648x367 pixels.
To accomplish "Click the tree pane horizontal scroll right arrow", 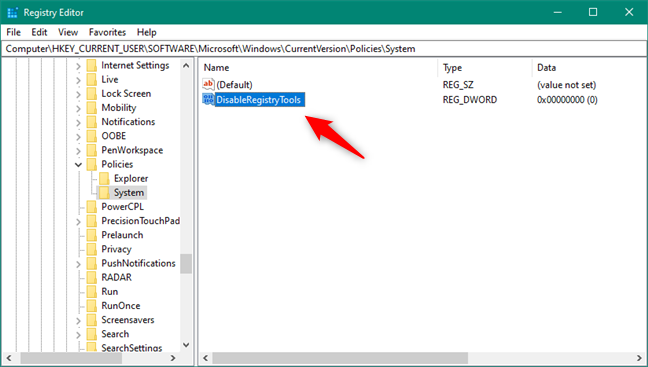I will click(x=173, y=358).
